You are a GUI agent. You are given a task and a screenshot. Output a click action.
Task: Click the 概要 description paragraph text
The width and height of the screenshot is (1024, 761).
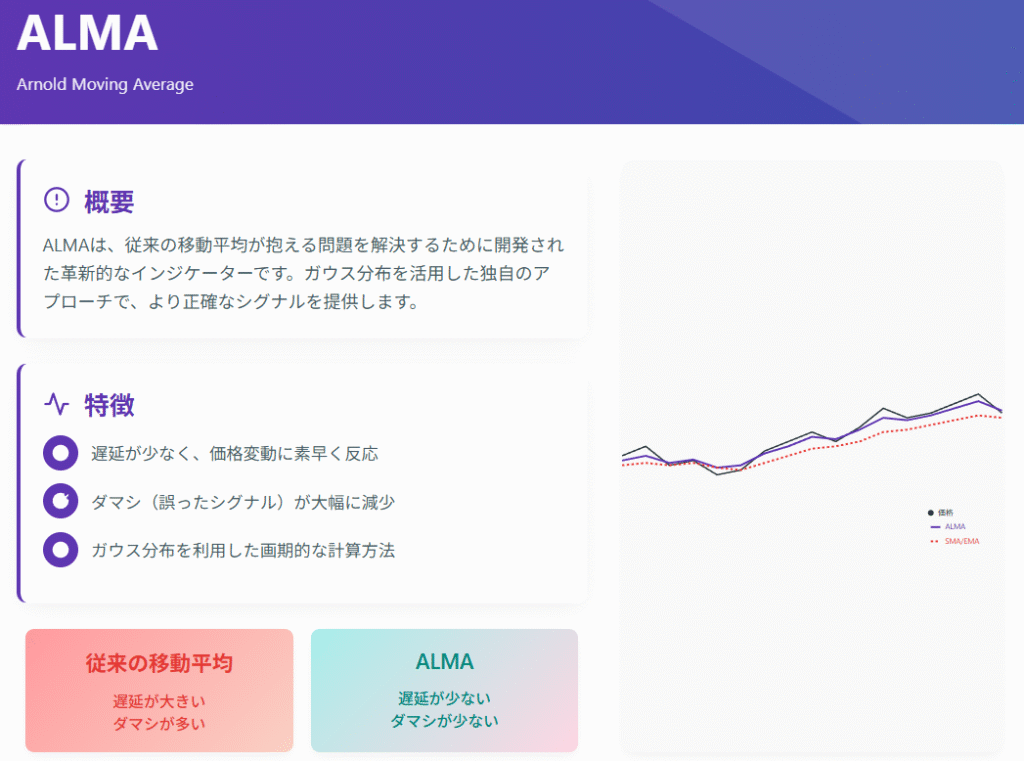click(304, 273)
